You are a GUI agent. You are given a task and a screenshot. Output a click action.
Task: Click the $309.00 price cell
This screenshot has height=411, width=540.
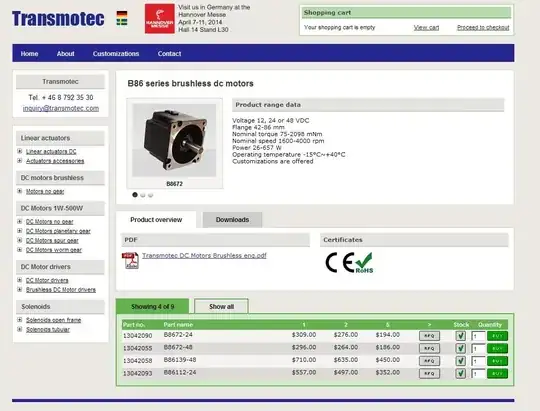(x=304, y=335)
